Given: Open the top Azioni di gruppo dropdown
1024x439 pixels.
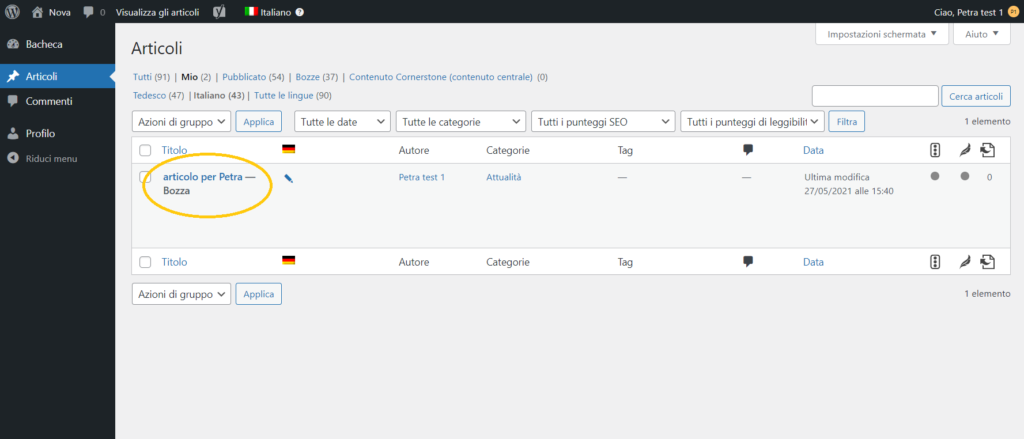Looking at the screenshot, I should 182,122.
